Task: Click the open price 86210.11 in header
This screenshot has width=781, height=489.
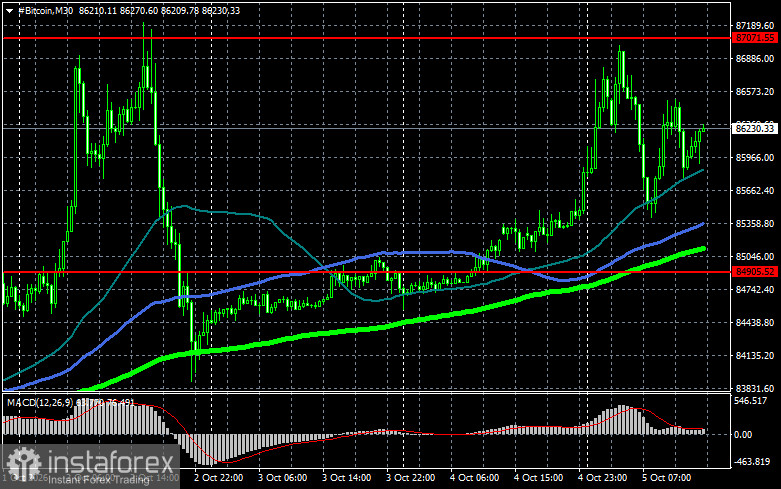Action: click(98, 10)
